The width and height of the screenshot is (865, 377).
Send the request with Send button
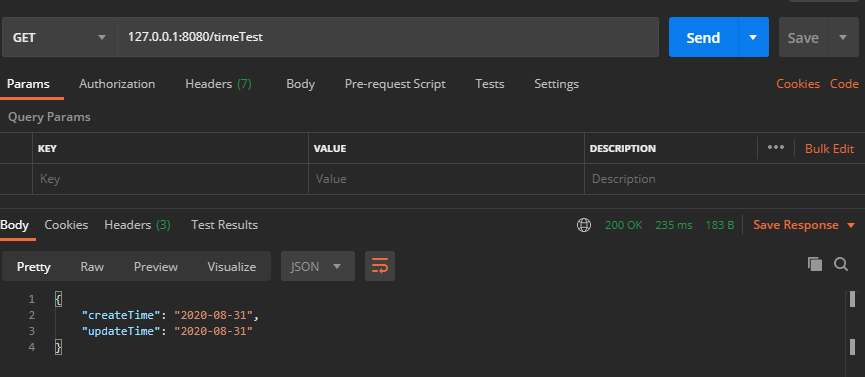[x=703, y=37]
